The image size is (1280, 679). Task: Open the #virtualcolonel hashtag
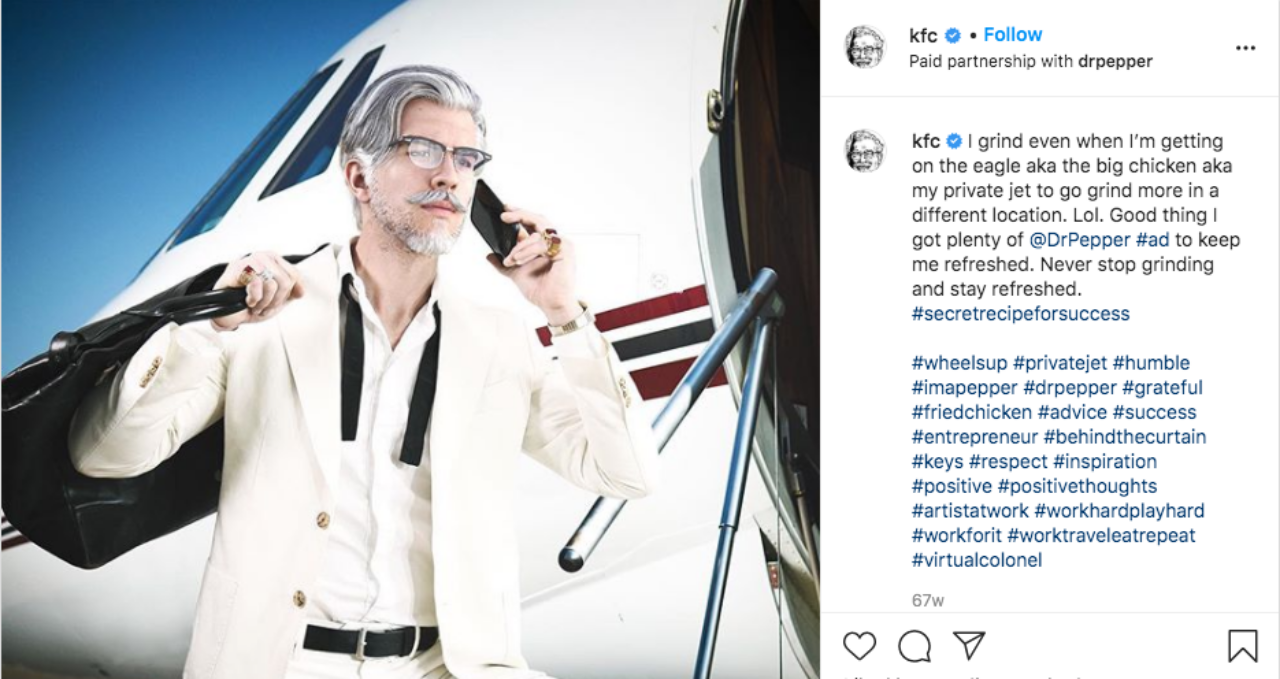pyautogui.click(x=976, y=560)
